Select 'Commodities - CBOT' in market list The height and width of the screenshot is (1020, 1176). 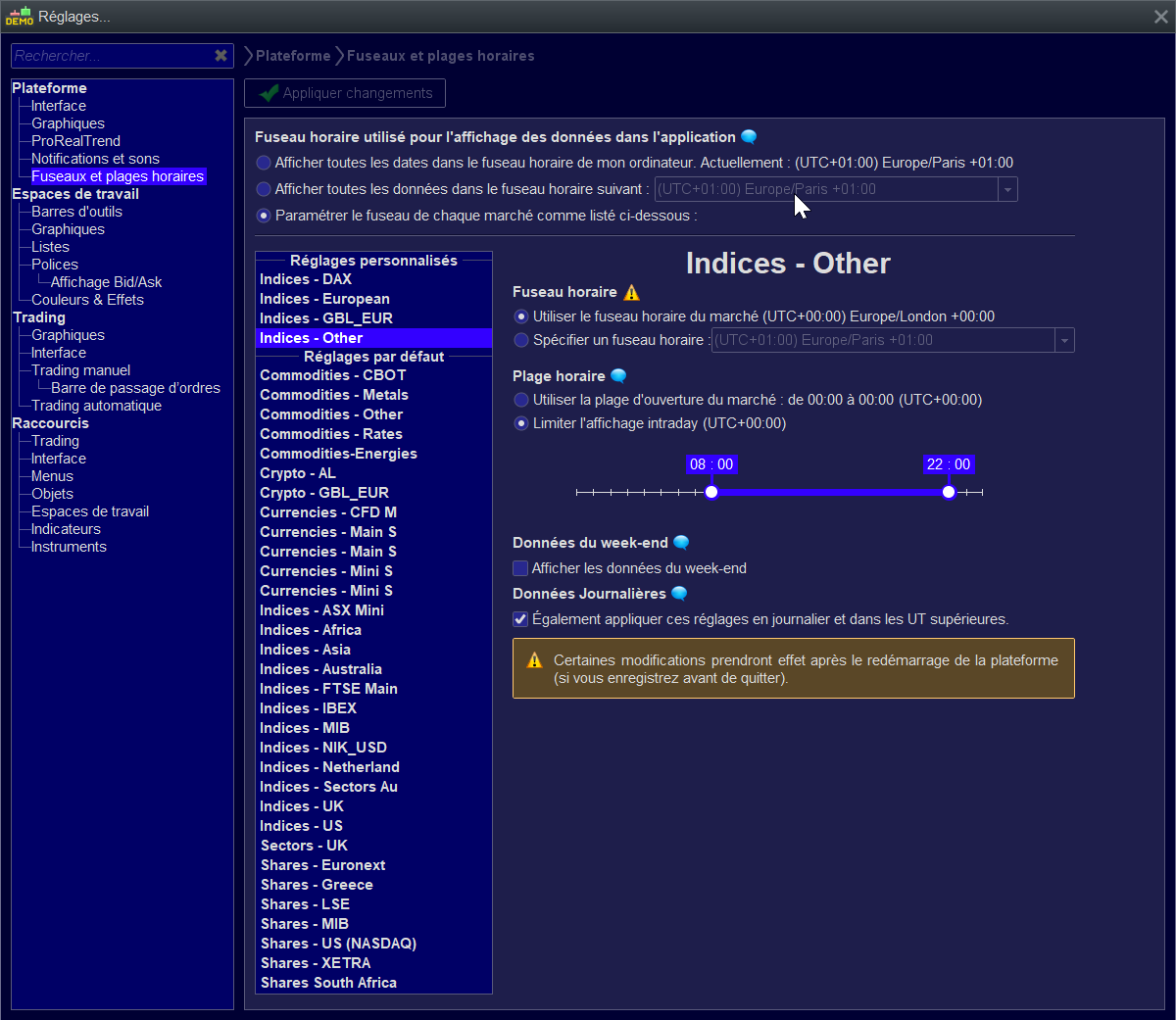[373, 375]
